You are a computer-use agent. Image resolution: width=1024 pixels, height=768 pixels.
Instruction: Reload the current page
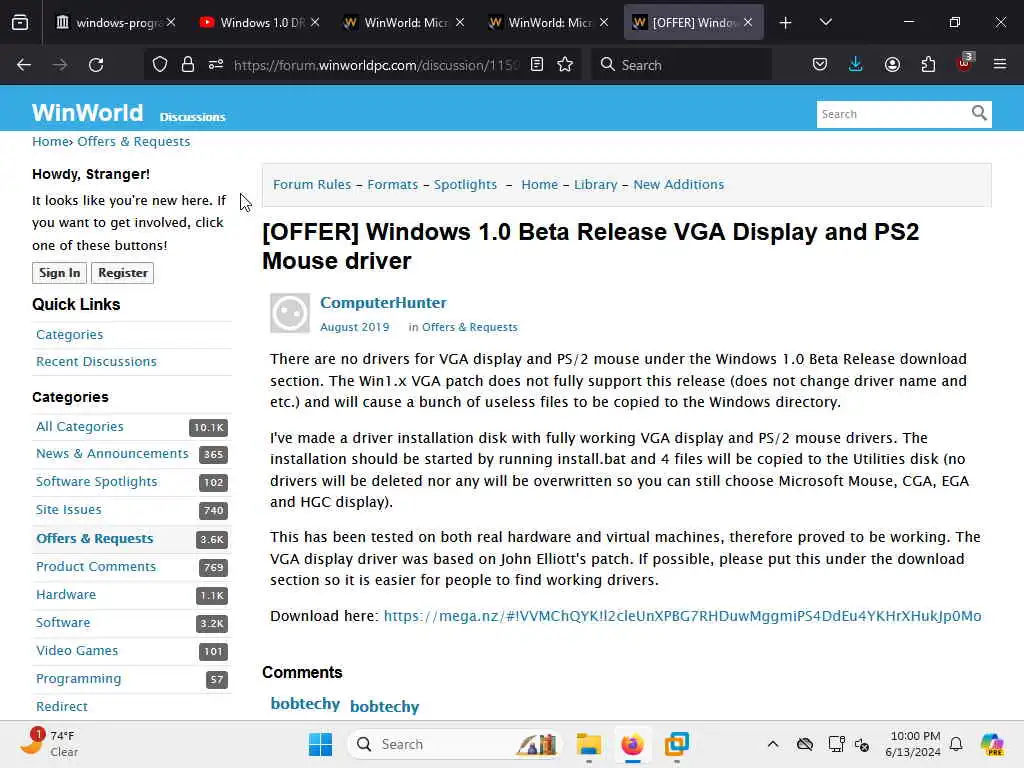point(96,65)
